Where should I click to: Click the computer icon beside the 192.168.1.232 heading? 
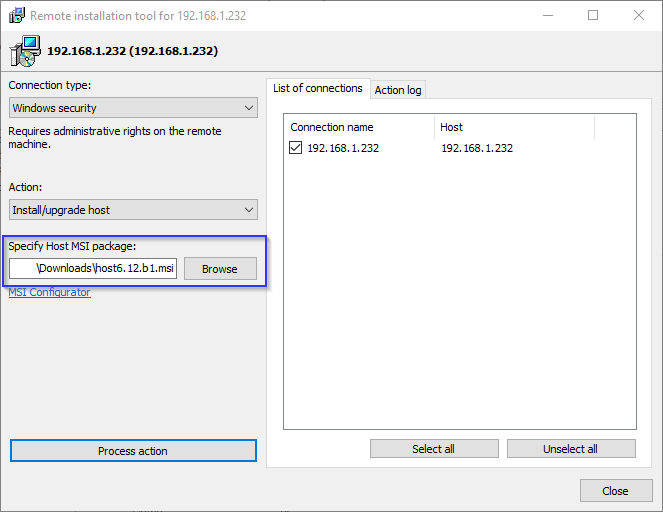27,50
